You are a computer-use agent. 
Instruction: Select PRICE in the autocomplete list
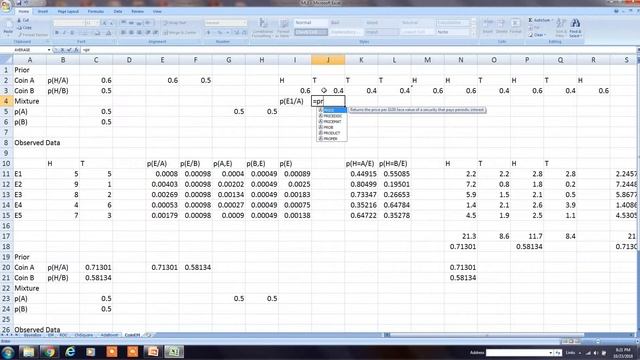click(332, 110)
